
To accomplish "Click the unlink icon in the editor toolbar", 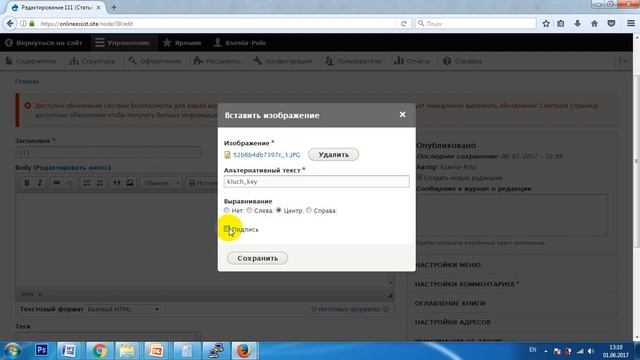I will pos(70,183).
